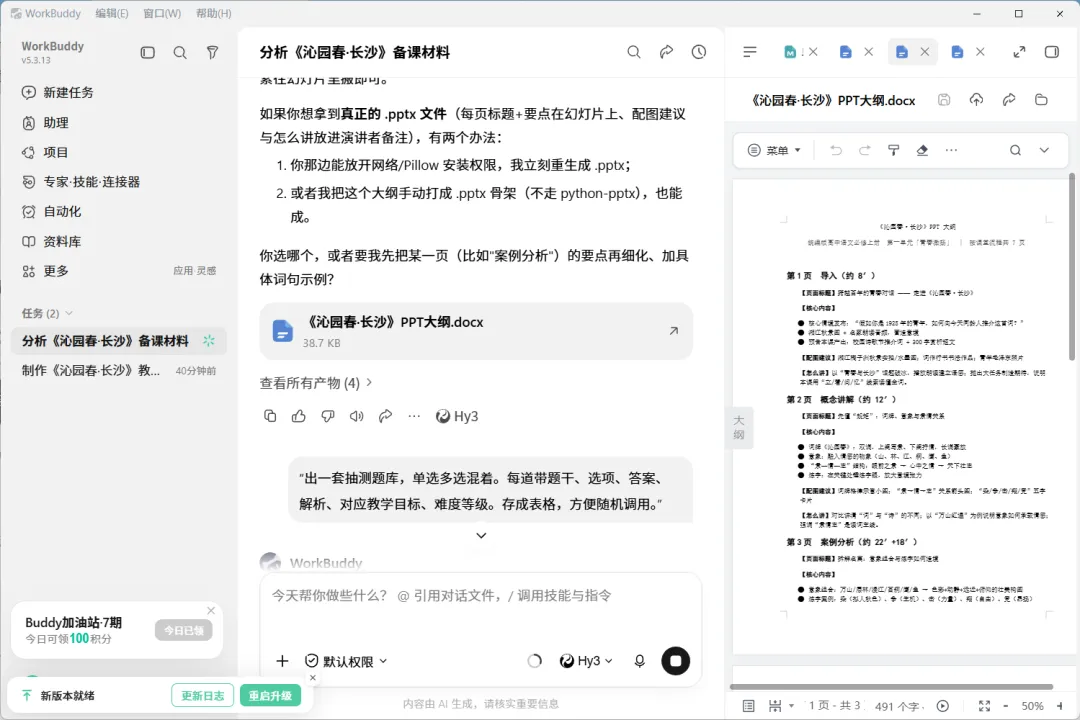This screenshot has height=720, width=1080.
Task: Select the format painter tool
Action: (893, 150)
